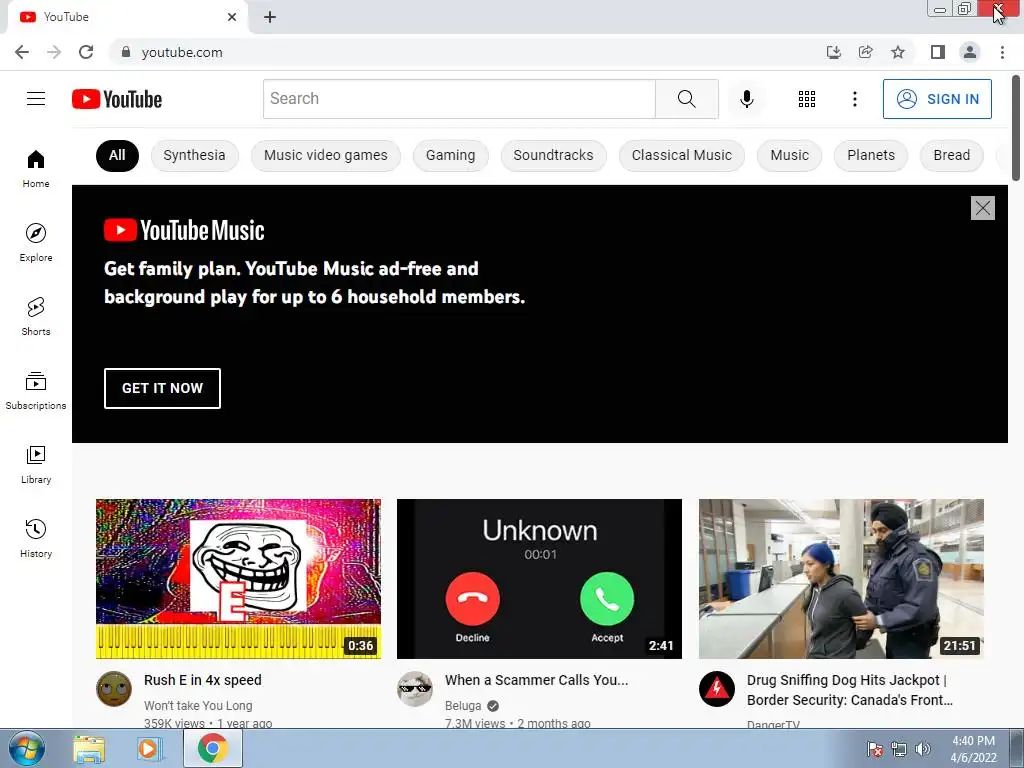This screenshot has height=768, width=1024.
Task: Click the install app icon in address bar
Action: (x=833, y=52)
